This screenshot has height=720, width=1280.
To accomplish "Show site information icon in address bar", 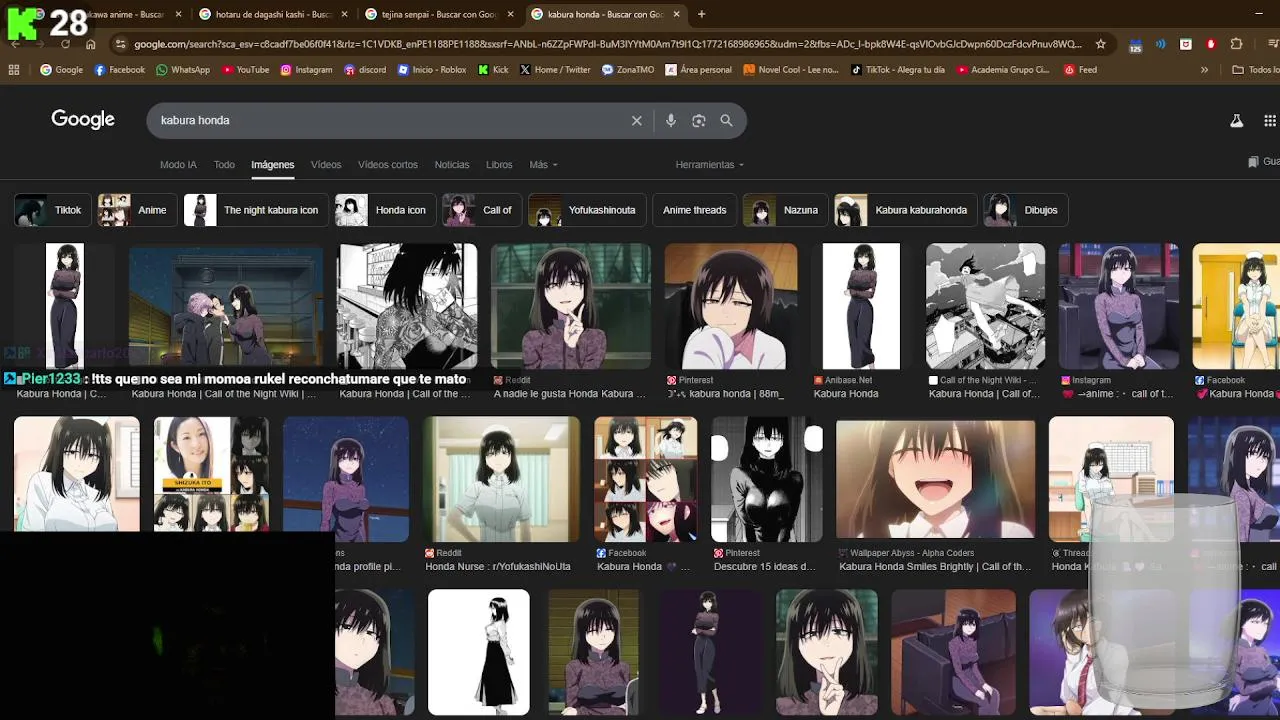I will pos(121,44).
